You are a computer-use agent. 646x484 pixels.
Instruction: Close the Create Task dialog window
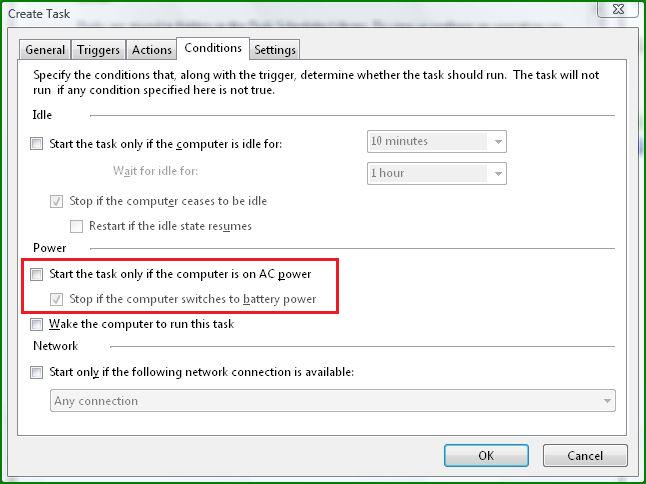tap(618, 9)
